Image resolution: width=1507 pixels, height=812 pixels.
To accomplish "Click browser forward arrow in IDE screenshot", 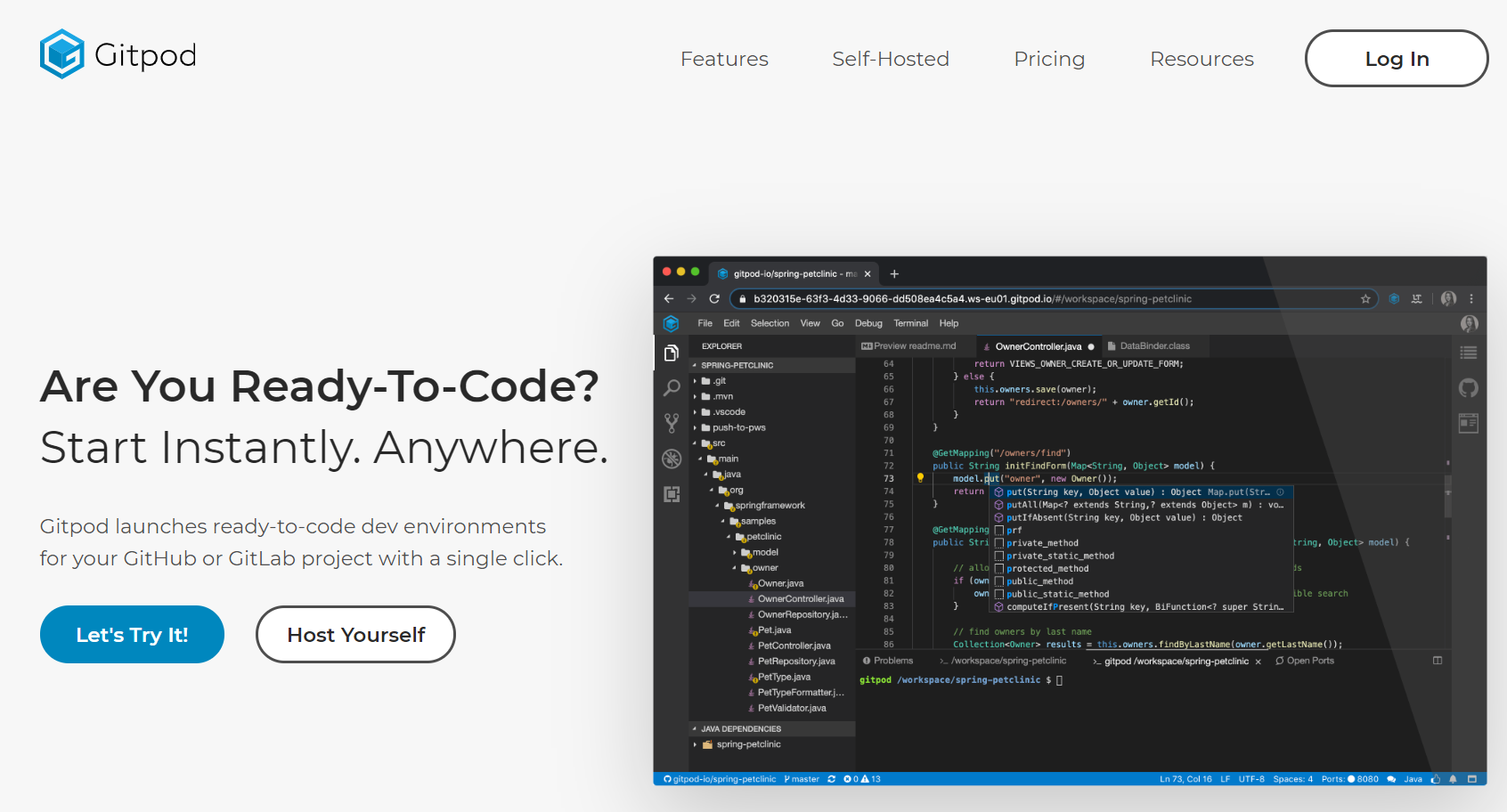I will [x=691, y=298].
